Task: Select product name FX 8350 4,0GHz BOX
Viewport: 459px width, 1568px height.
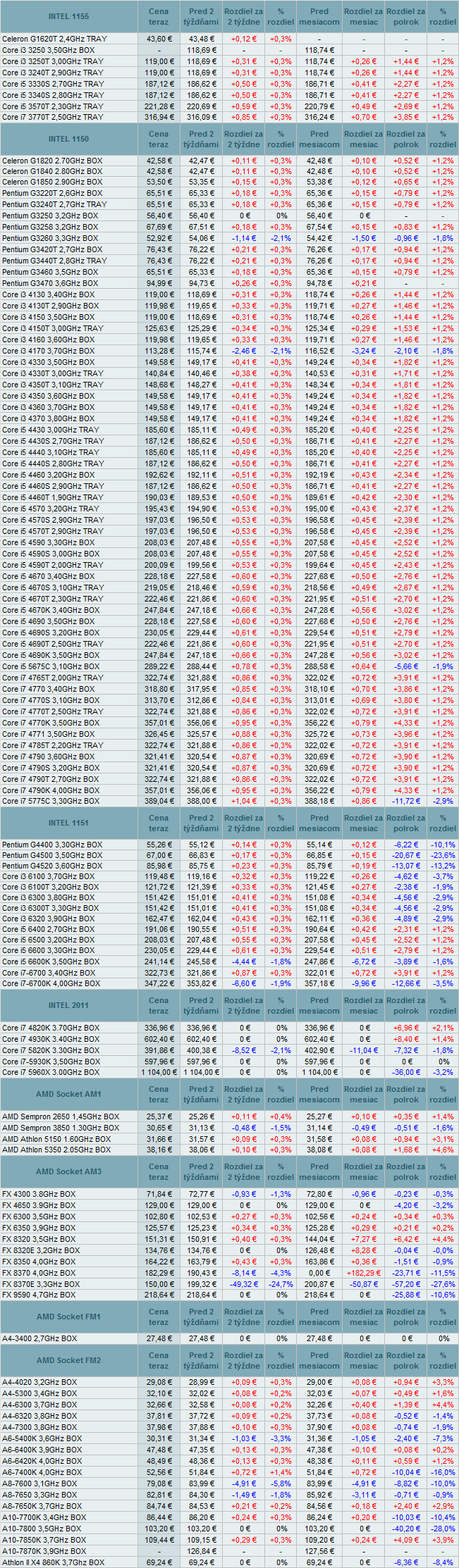Action: [39, 1262]
